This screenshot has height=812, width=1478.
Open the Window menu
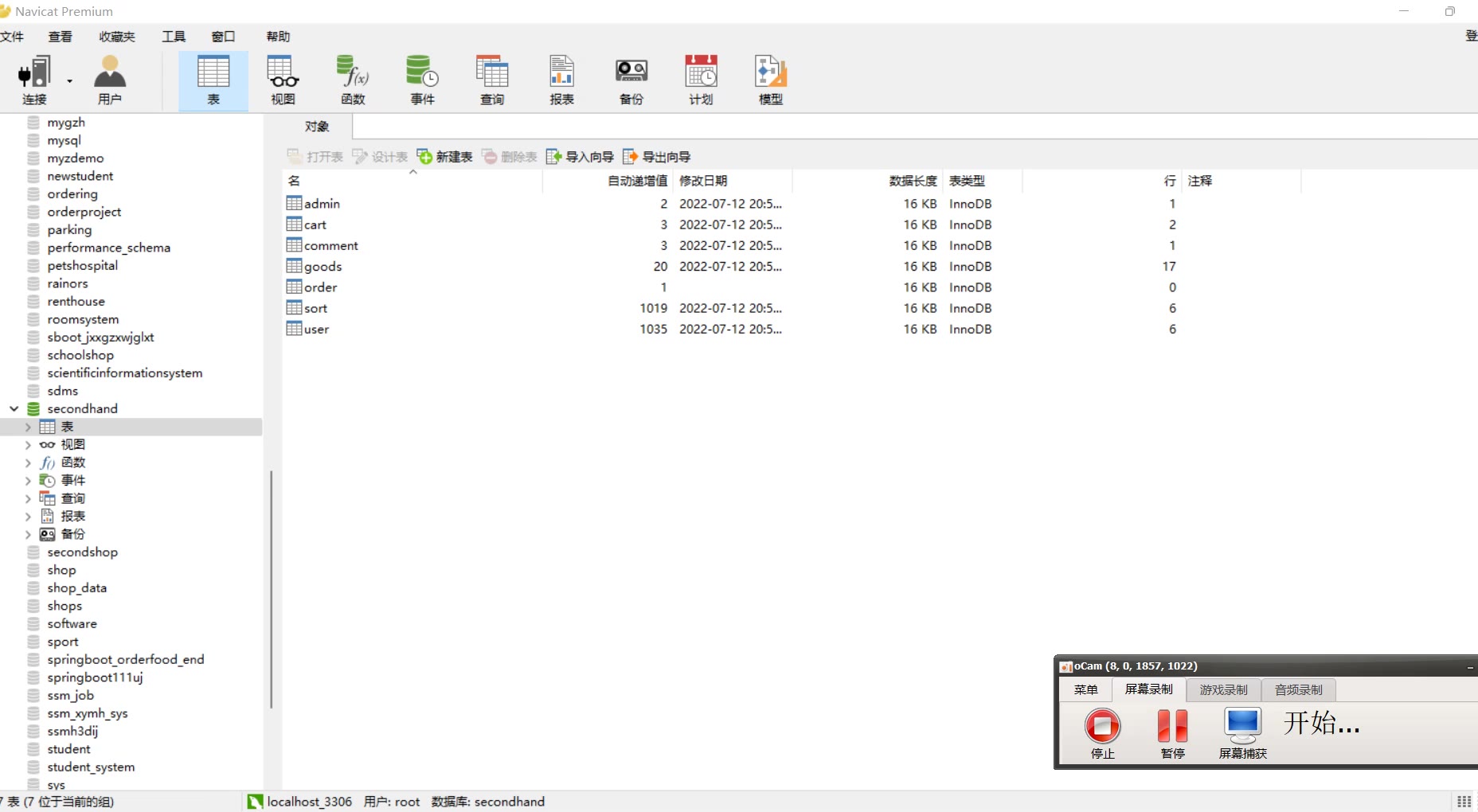click(223, 37)
